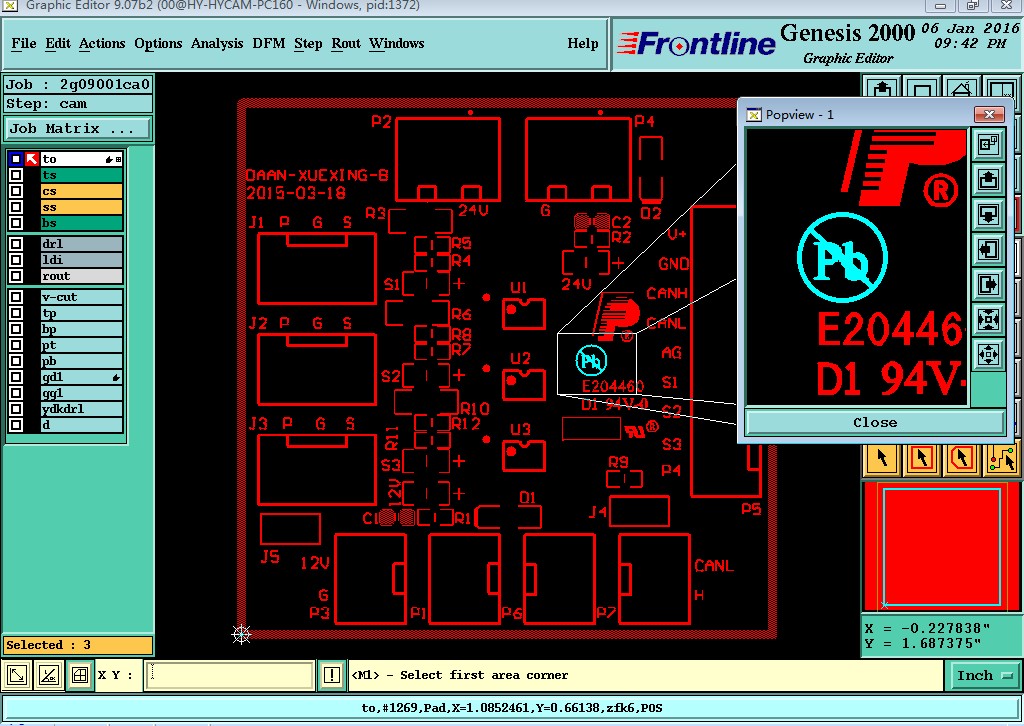Toggle display checkbox for layer gd1
The width and height of the screenshot is (1024, 726).
point(16,377)
